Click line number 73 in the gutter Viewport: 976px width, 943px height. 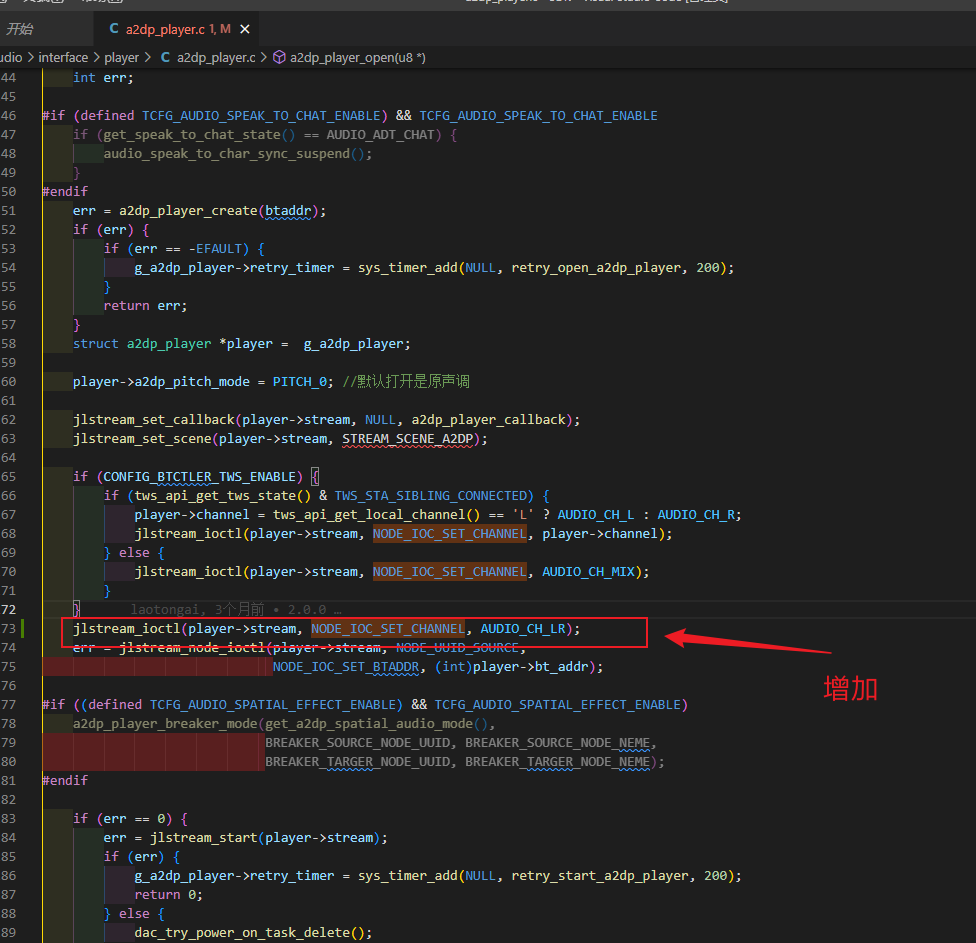pos(9,629)
